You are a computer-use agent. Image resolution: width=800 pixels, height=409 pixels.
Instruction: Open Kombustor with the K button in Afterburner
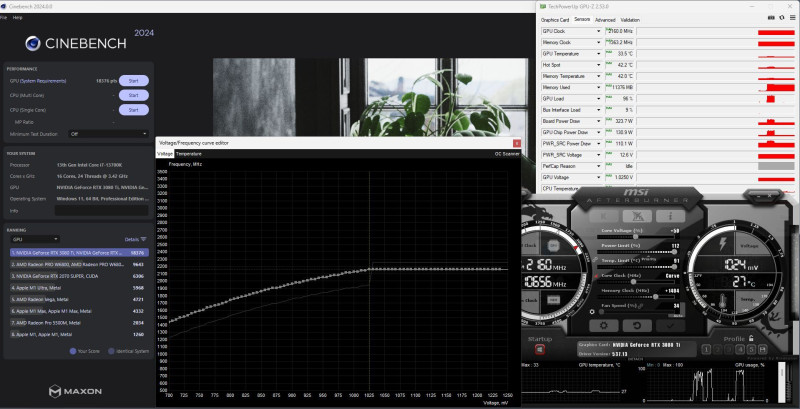click(x=604, y=216)
